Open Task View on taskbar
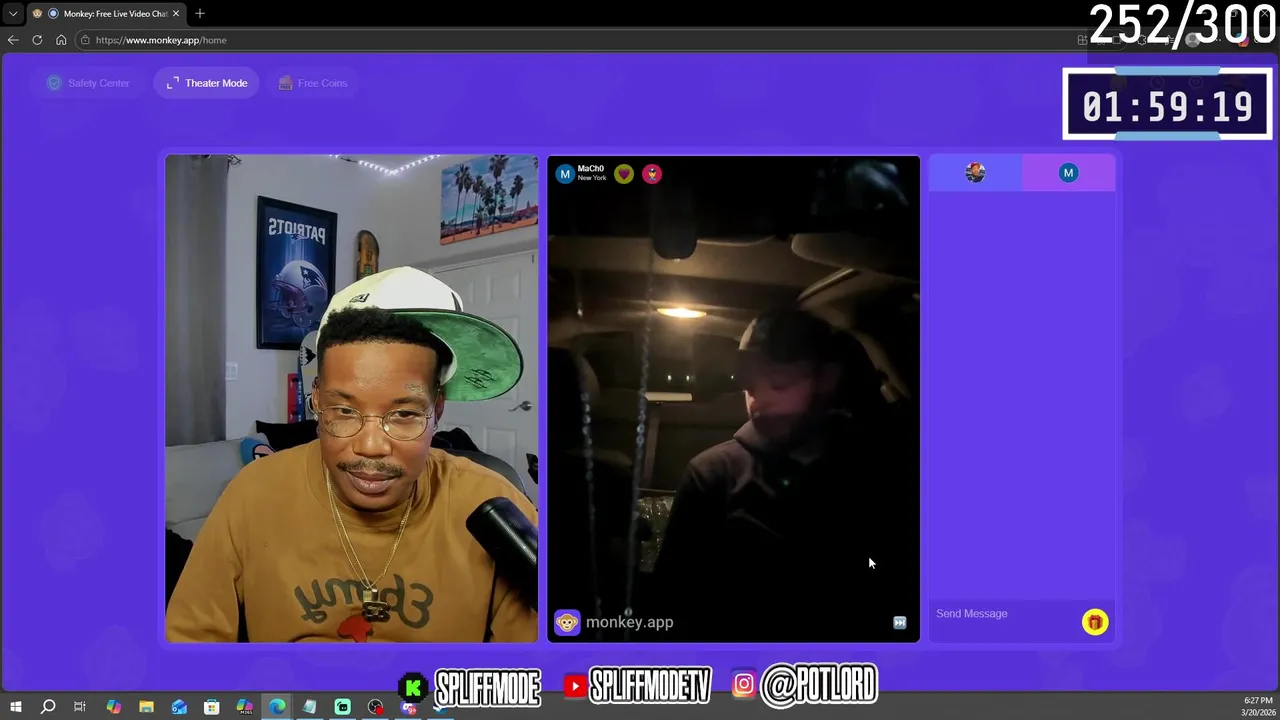This screenshot has height=720, width=1280. (x=80, y=707)
